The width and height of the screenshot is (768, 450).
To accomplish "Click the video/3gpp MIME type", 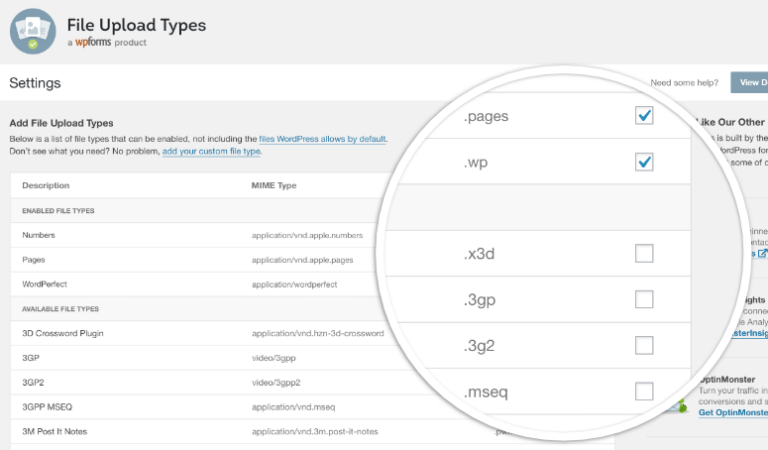I will pyautogui.click(x=273, y=358).
